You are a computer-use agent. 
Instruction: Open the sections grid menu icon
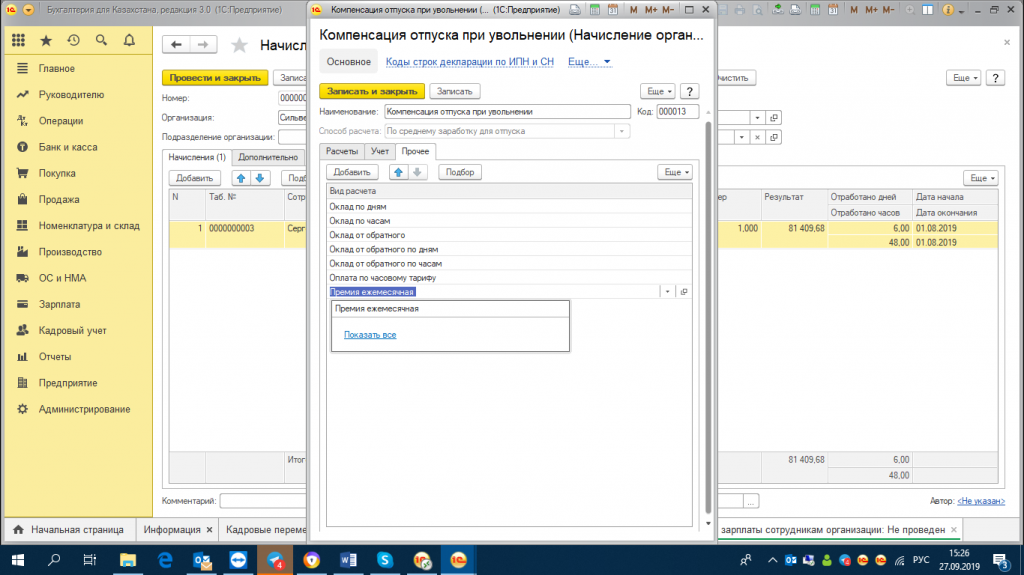point(18,41)
